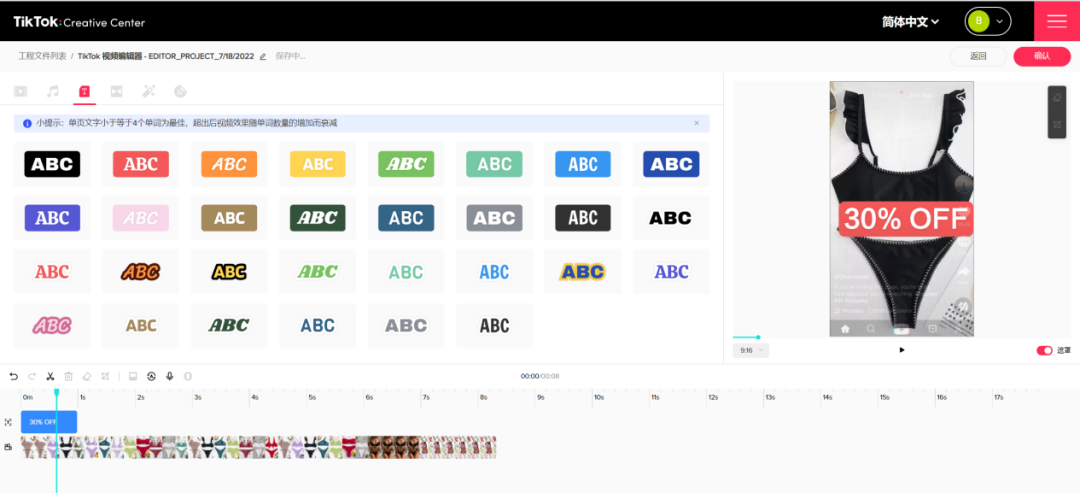Open the music tab icon

point(53,92)
